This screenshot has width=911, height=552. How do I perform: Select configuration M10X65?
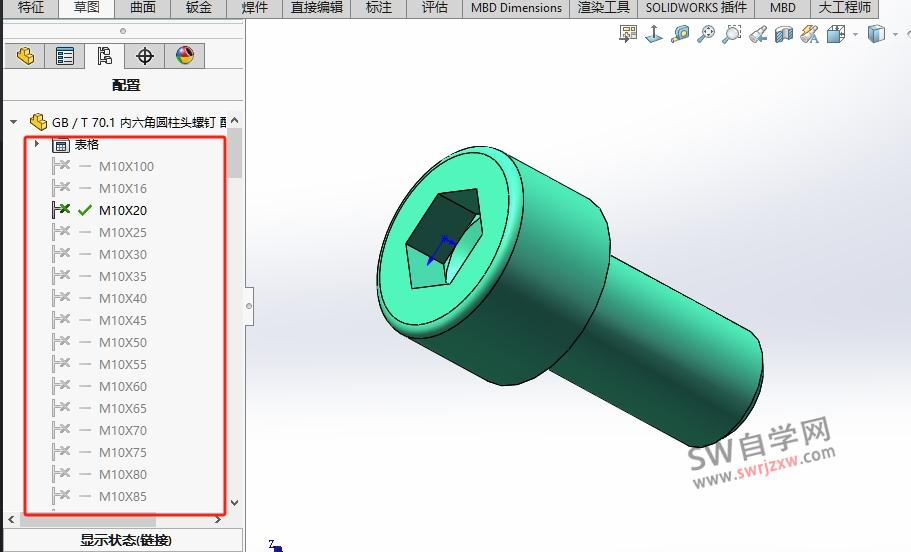coord(123,408)
